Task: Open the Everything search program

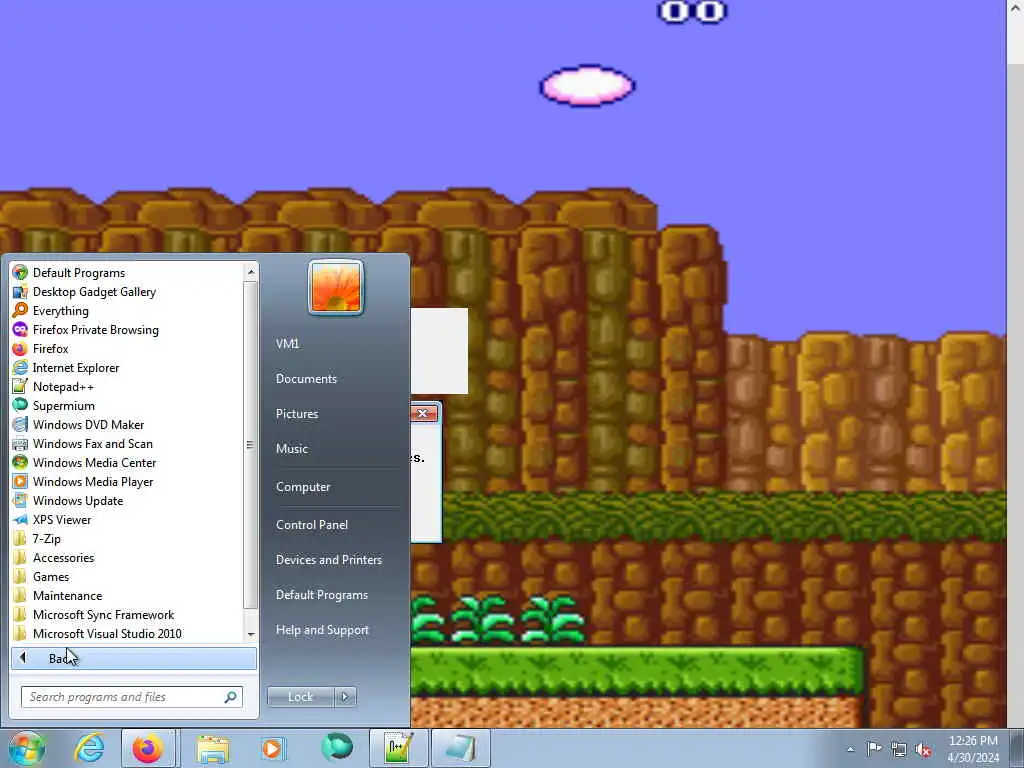Action: point(60,311)
